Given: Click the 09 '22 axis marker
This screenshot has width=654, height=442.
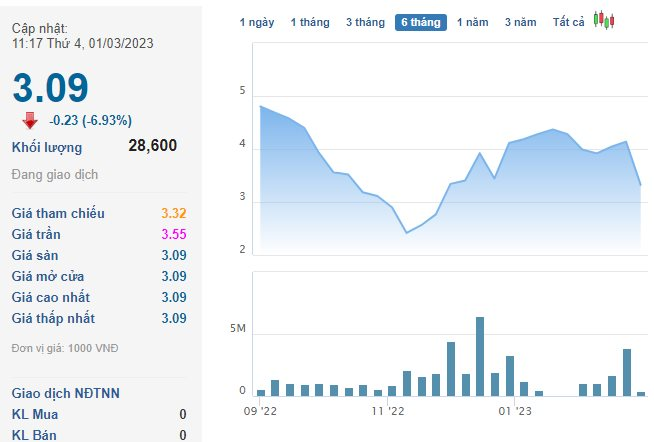Looking at the screenshot, I should click(260, 411).
